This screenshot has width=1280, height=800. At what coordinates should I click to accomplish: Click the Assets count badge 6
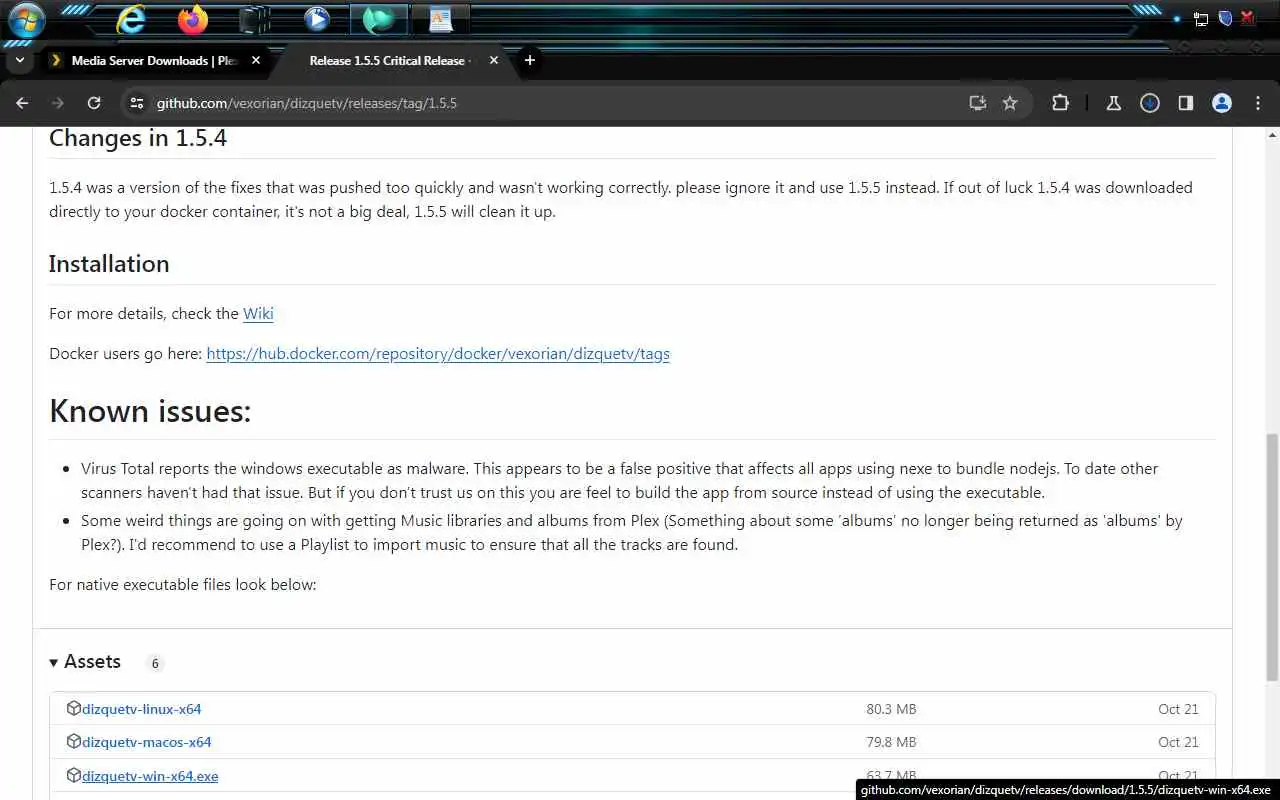[154, 663]
